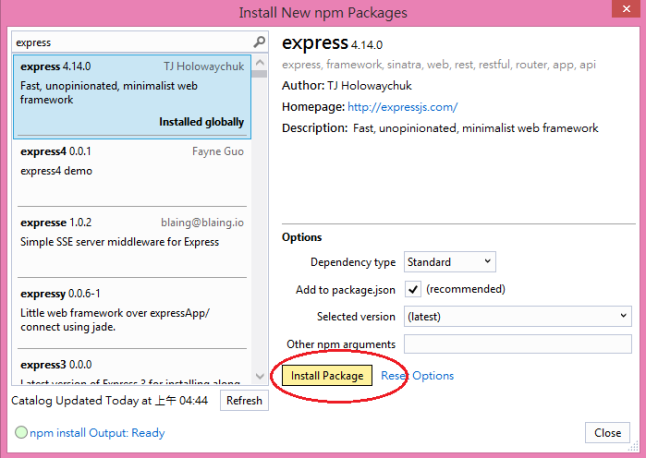Click the Refresh catalog button
The width and height of the screenshot is (646, 458).
pyautogui.click(x=244, y=400)
